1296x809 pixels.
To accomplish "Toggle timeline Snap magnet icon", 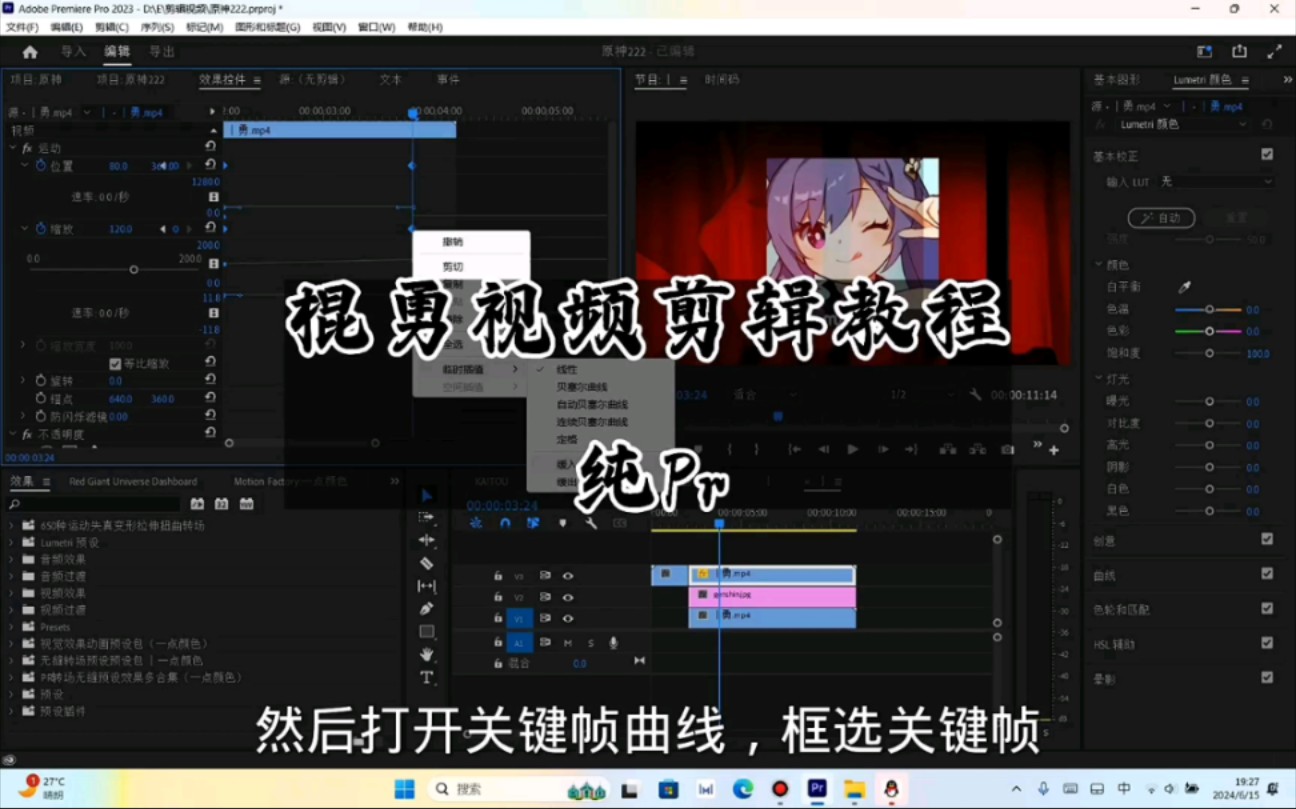I will pyautogui.click(x=505, y=523).
